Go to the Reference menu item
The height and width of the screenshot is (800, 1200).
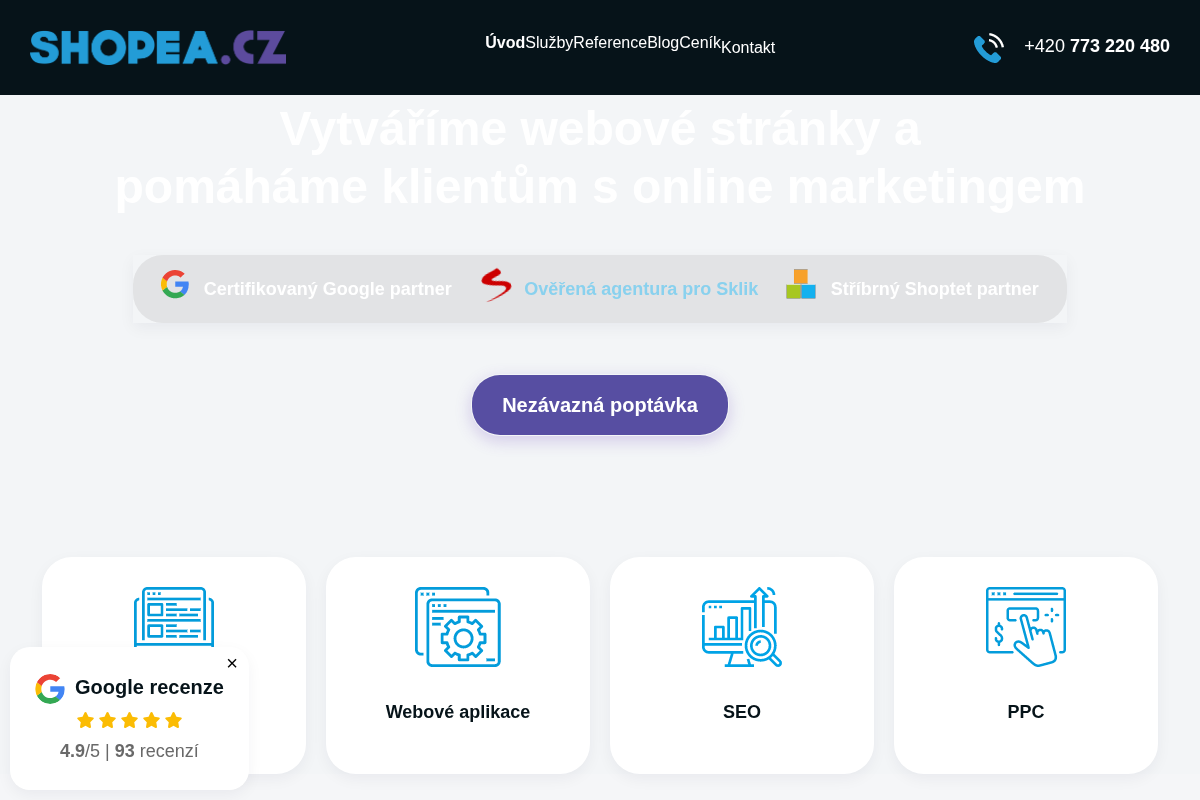click(610, 42)
